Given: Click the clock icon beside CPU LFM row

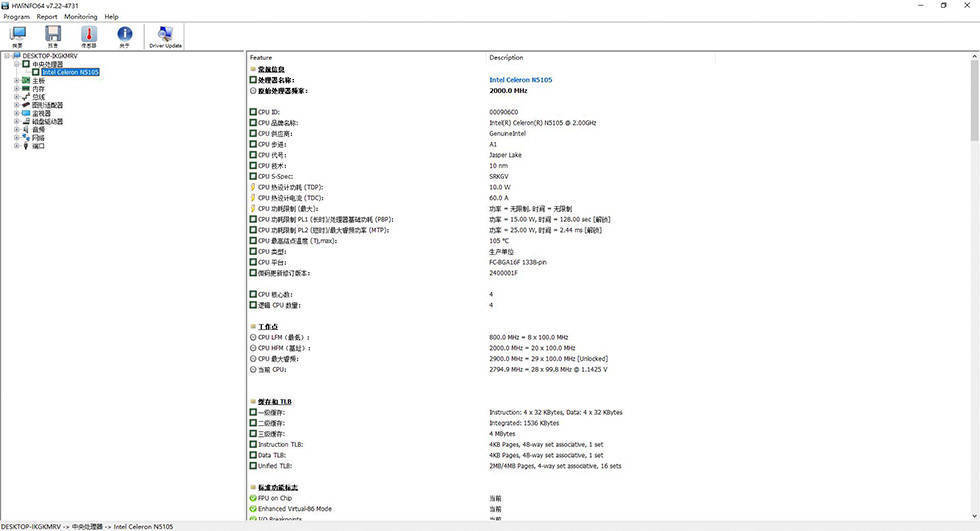Looking at the screenshot, I should click(253, 337).
